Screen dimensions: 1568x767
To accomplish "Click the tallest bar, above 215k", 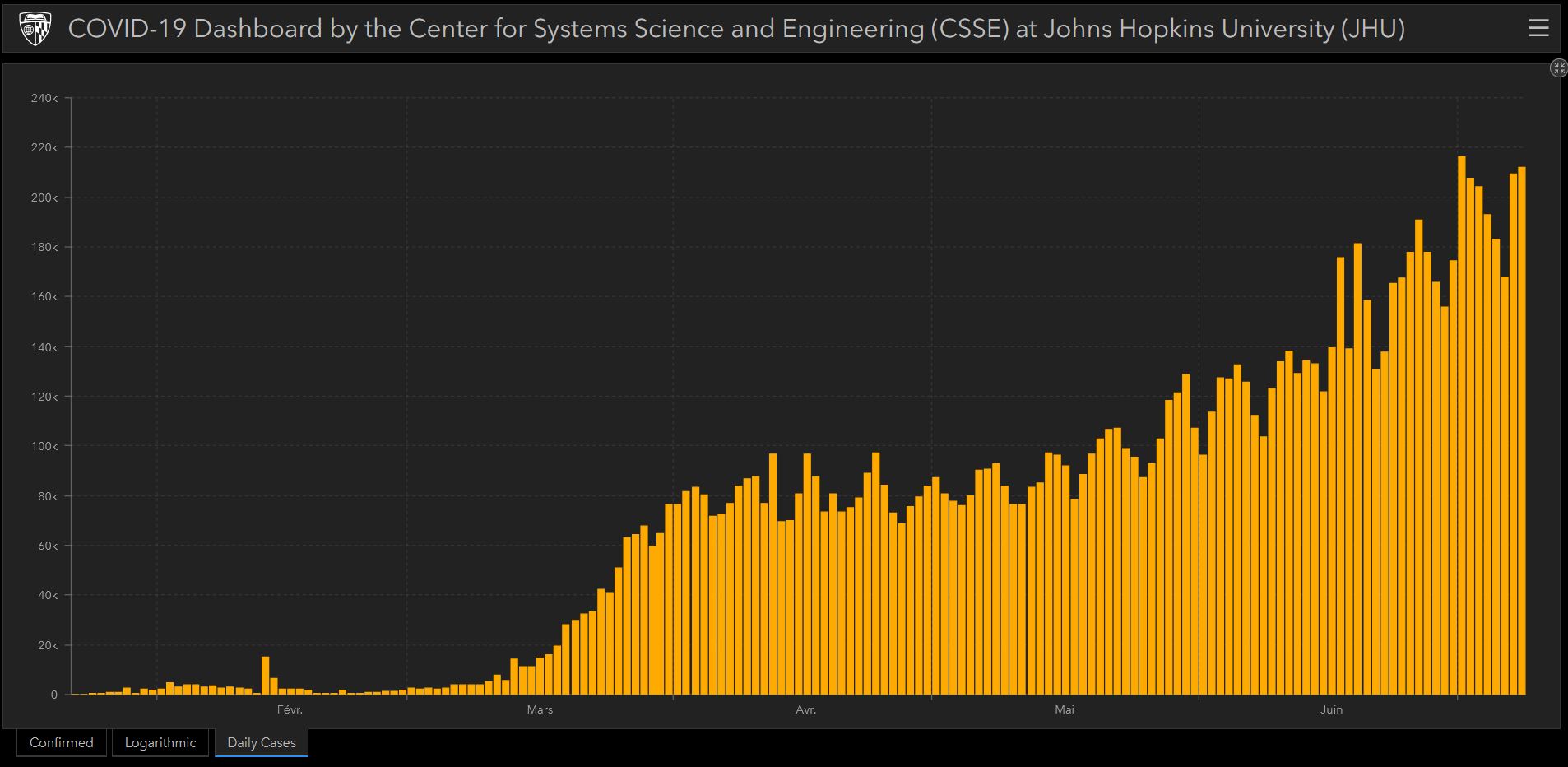I will 1461,425.
